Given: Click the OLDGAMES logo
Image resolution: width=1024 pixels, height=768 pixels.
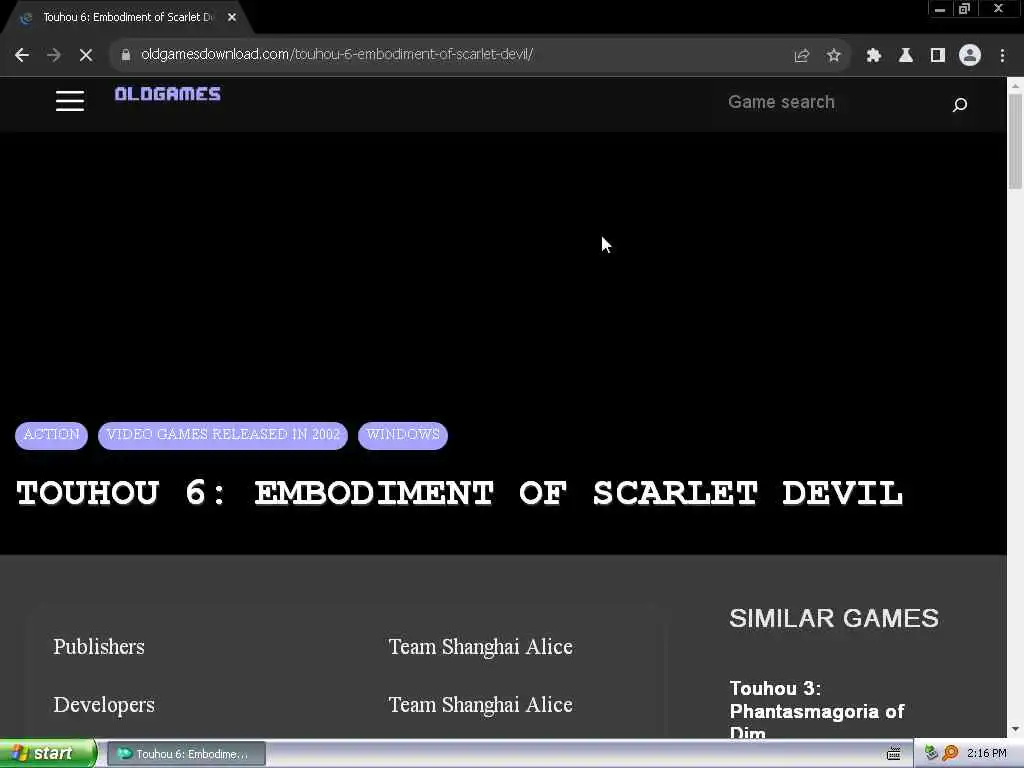Looking at the screenshot, I should point(168,94).
